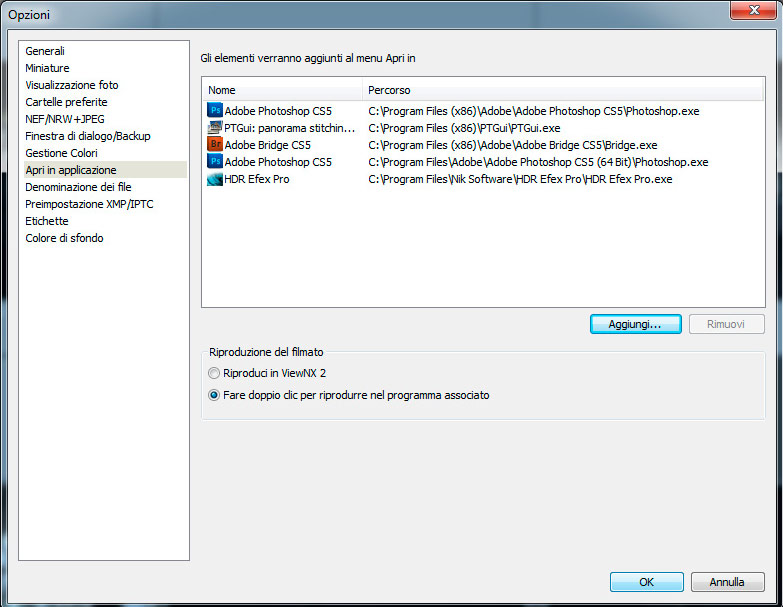Open the Colore di sfondo category
The image size is (783, 607).
click(x=64, y=238)
